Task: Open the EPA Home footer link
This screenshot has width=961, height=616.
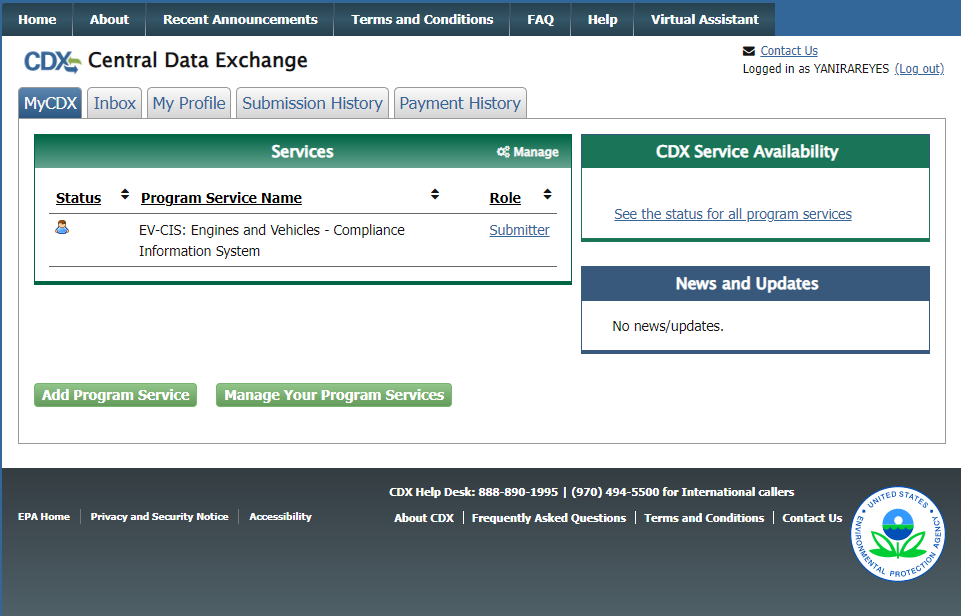Action: pyautogui.click(x=44, y=517)
